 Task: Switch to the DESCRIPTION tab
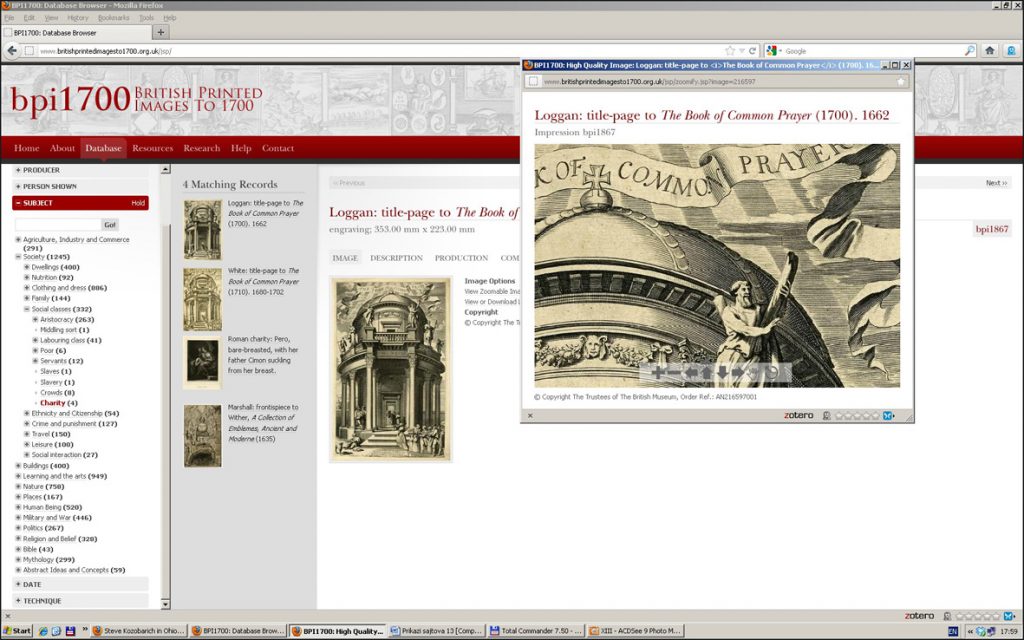point(396,258)
